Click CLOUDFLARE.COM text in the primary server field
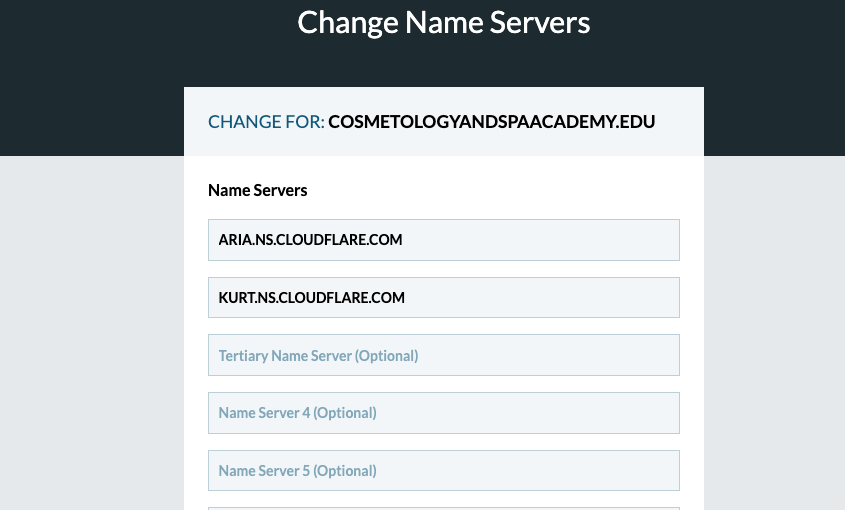Image resolution: width=845 pixels, height=510 pixels. pos(339,240)
